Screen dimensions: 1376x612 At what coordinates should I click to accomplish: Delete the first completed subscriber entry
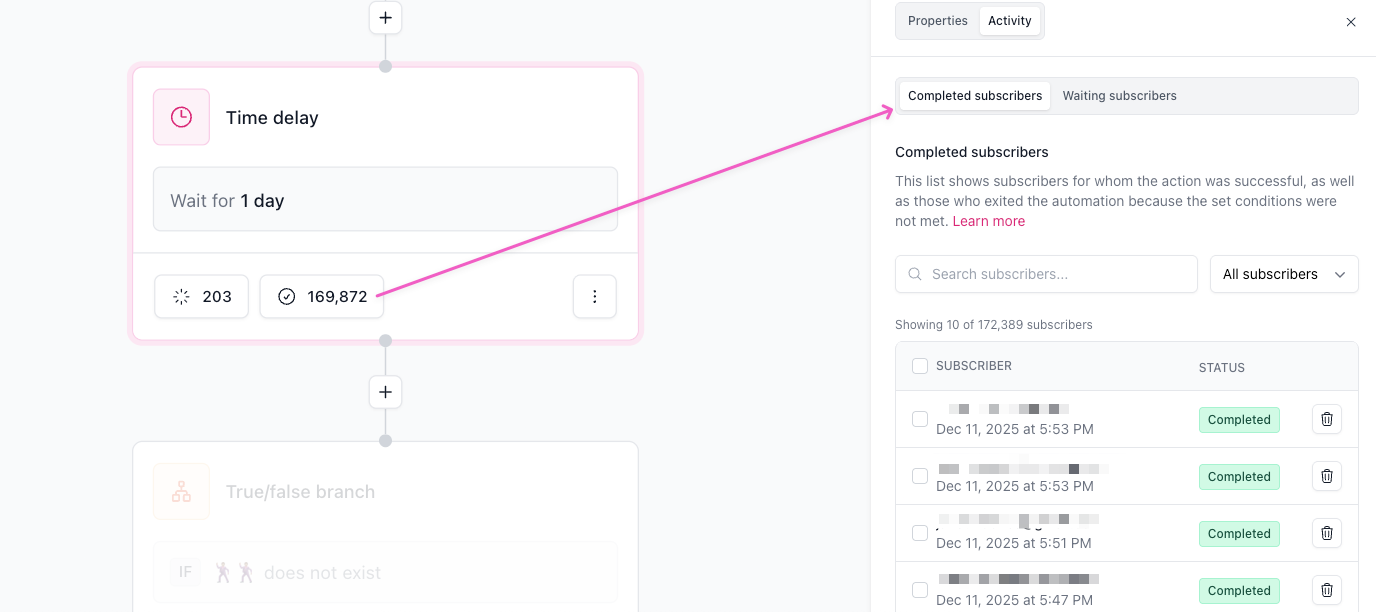coord(1326,420)
